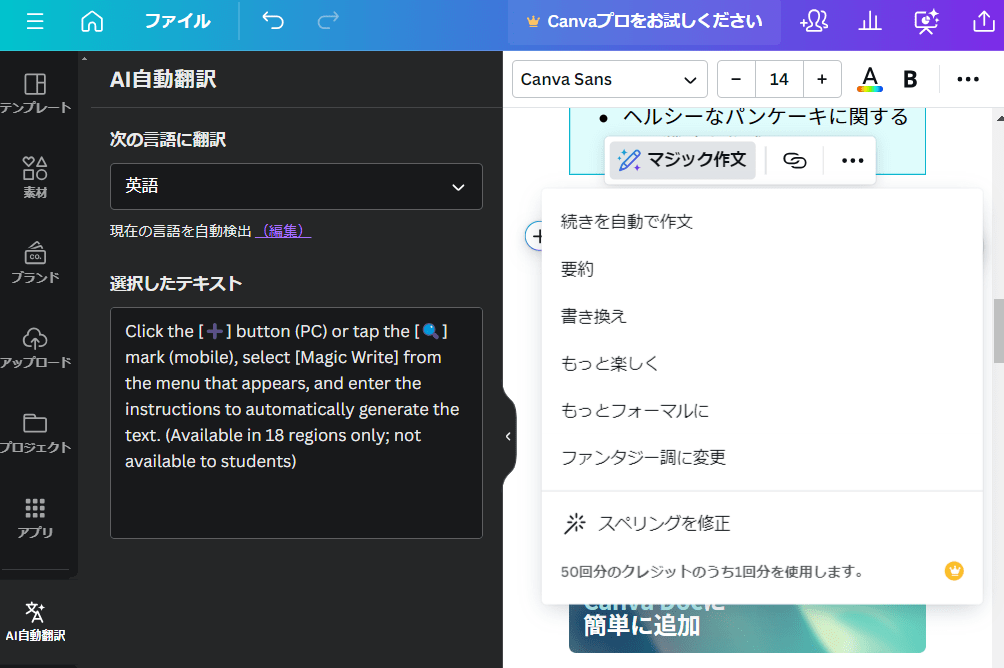Select 書き換え menu item
The width and height of the screenshot is (1004, 668).
tap(762, 316)
